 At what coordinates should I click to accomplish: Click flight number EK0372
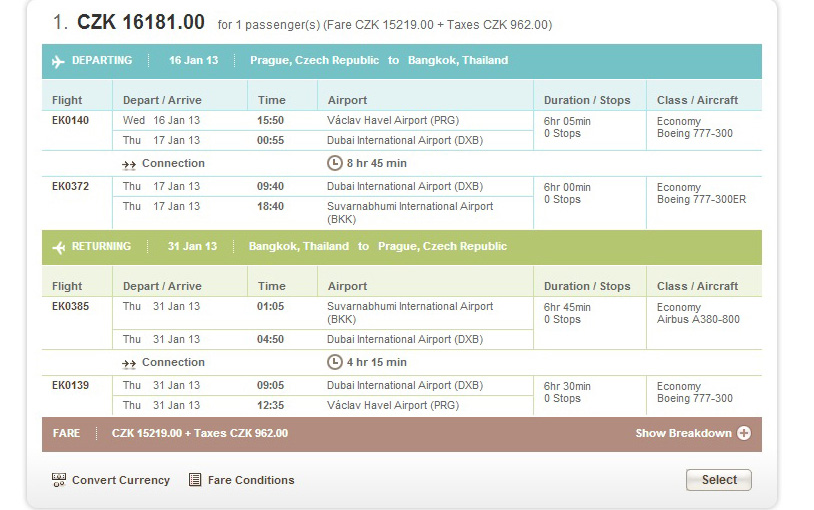click(70, 186)
